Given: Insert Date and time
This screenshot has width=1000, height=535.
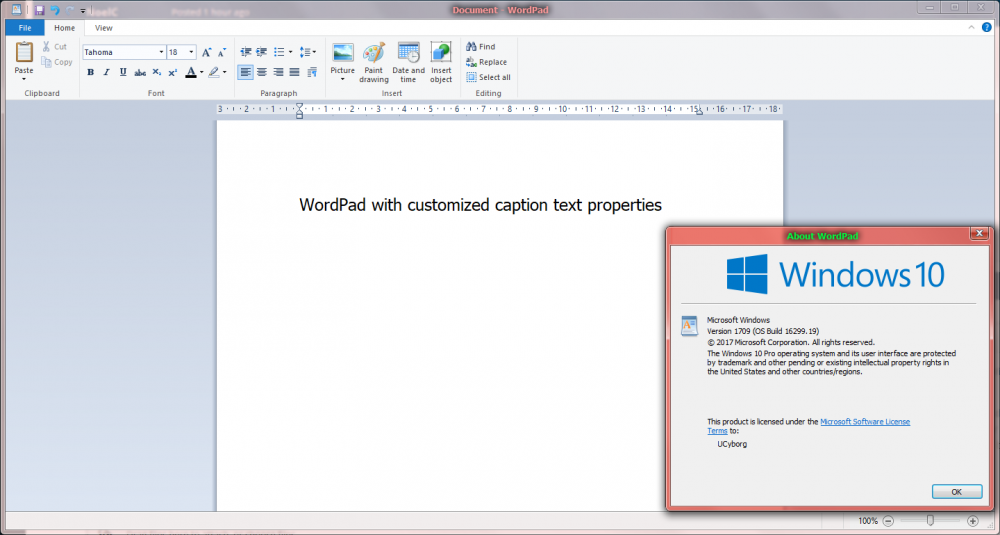Looking at the screenshot, I should 408,62.
